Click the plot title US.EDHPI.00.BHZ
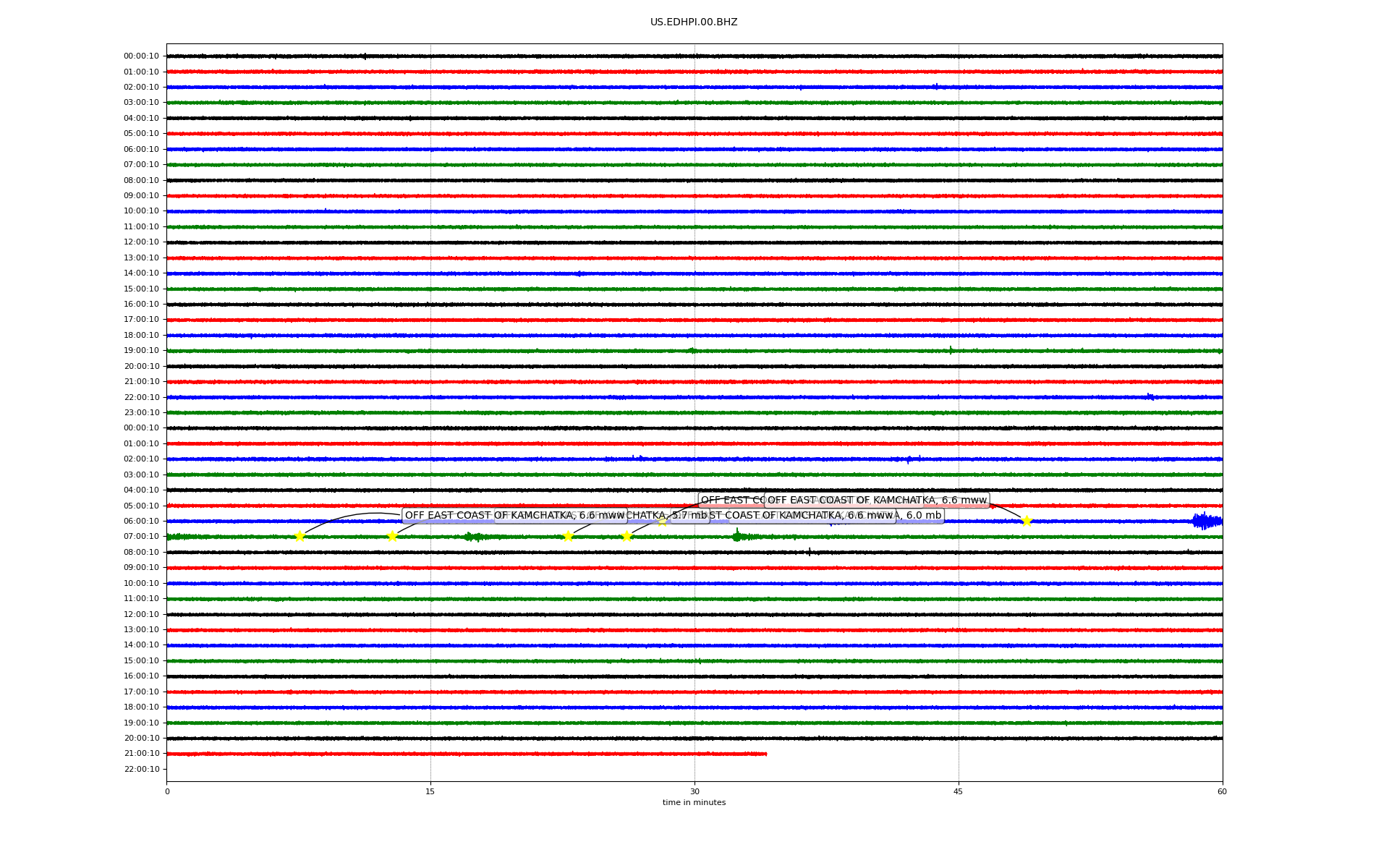Screen dimensions: 1389x868 click(694, 22)
